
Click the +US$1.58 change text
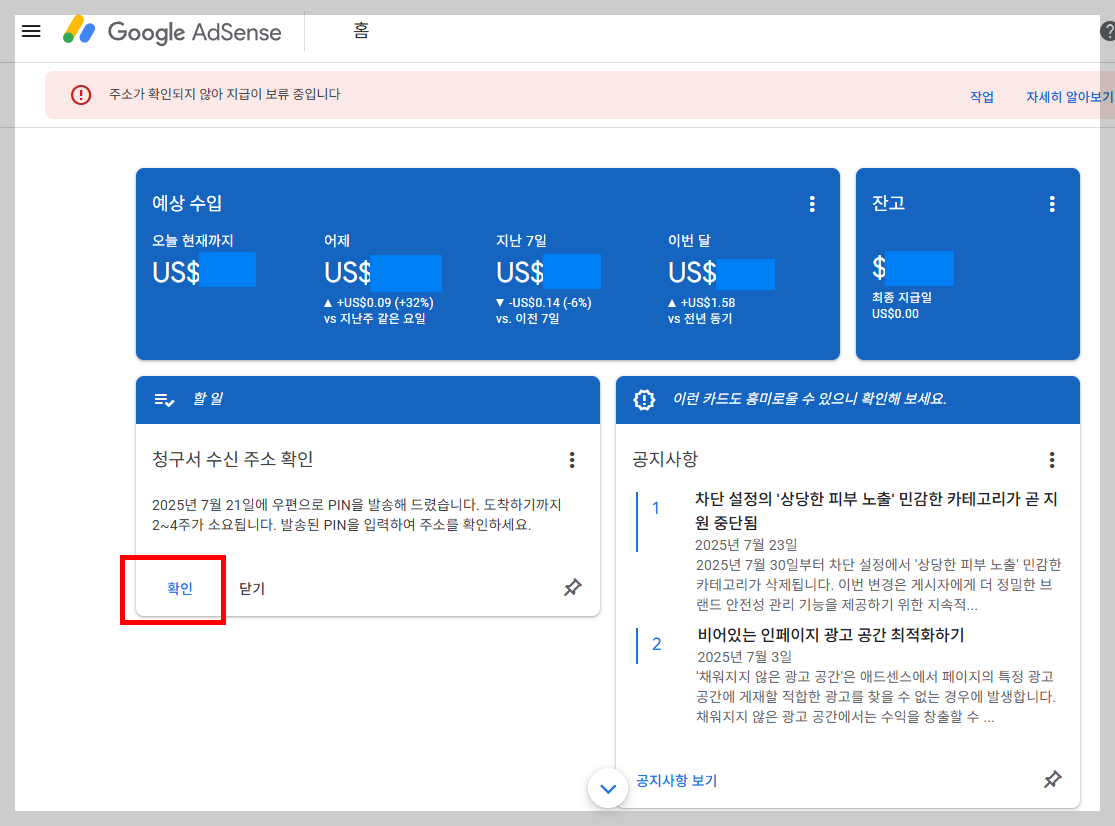point(702,303)
